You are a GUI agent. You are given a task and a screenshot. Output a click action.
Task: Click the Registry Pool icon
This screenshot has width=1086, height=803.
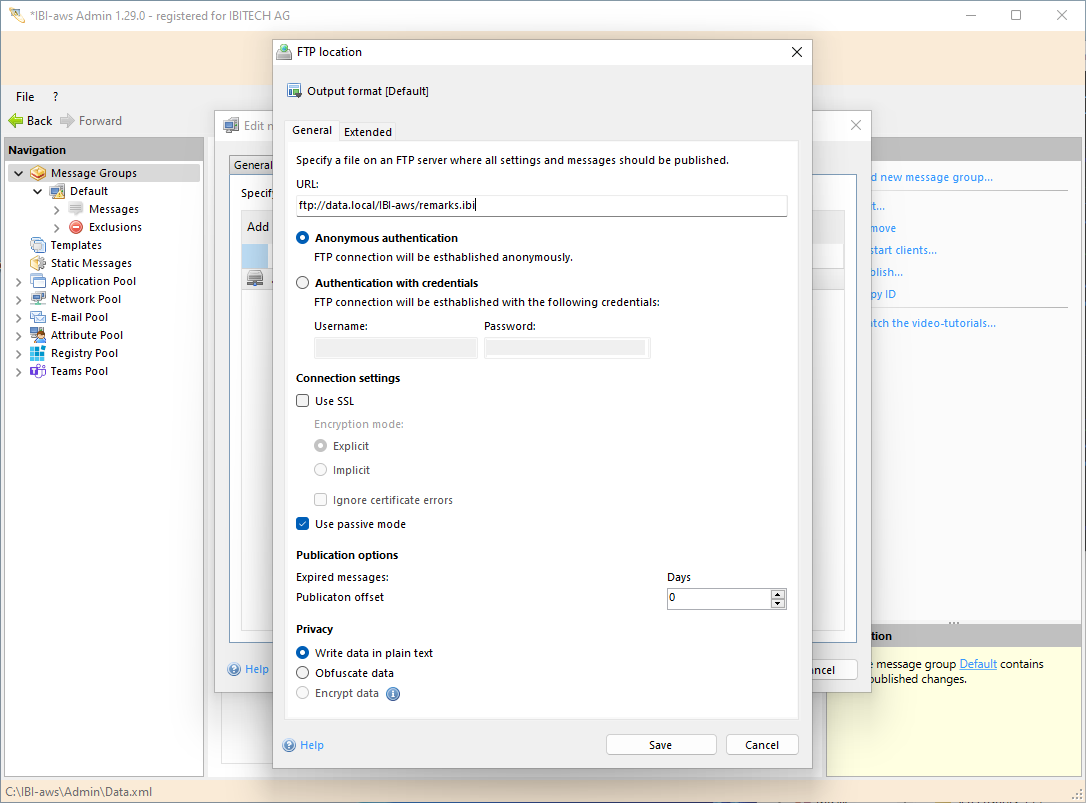coord(38,353)
